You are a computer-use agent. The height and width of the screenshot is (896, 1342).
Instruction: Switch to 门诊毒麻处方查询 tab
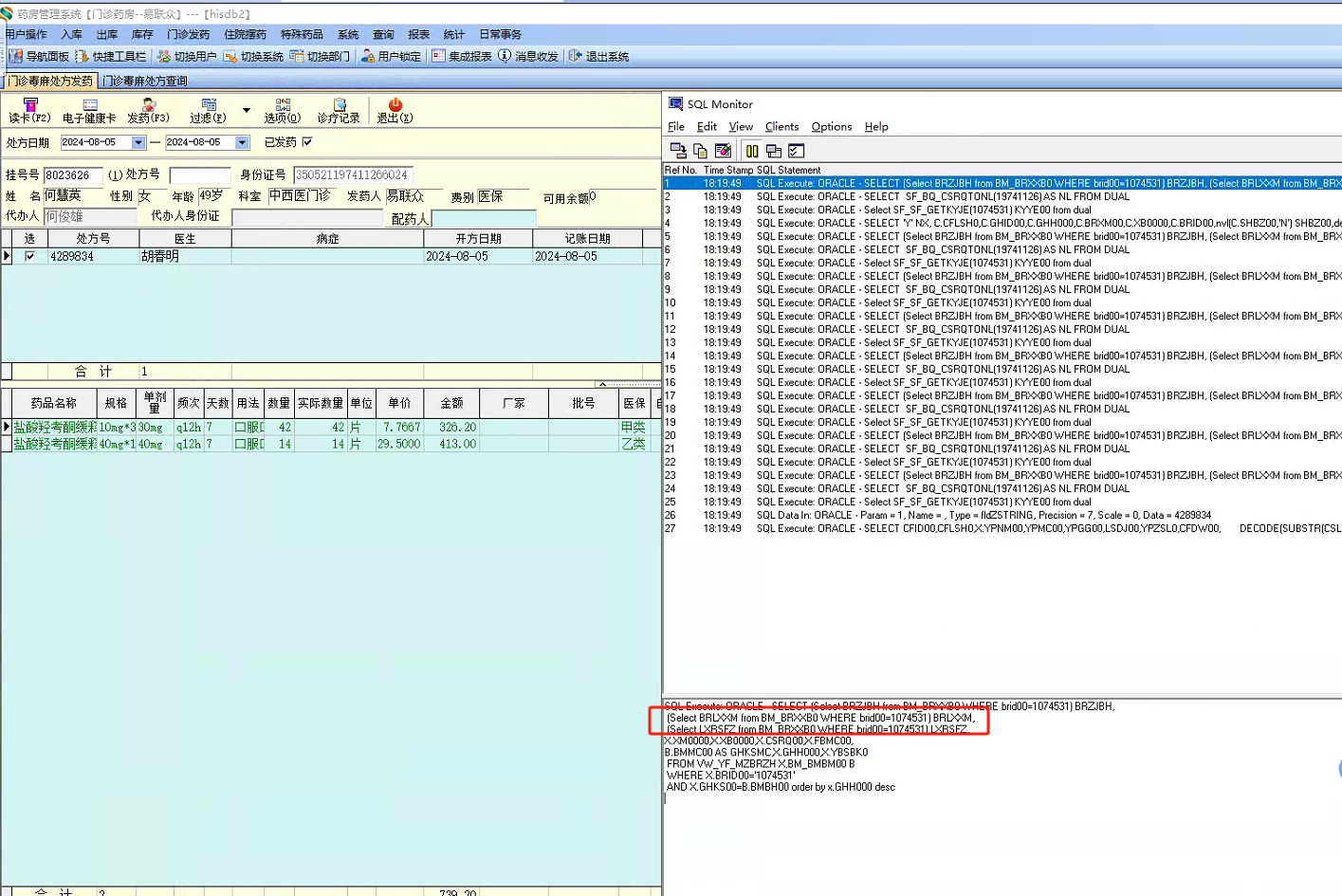145,82
